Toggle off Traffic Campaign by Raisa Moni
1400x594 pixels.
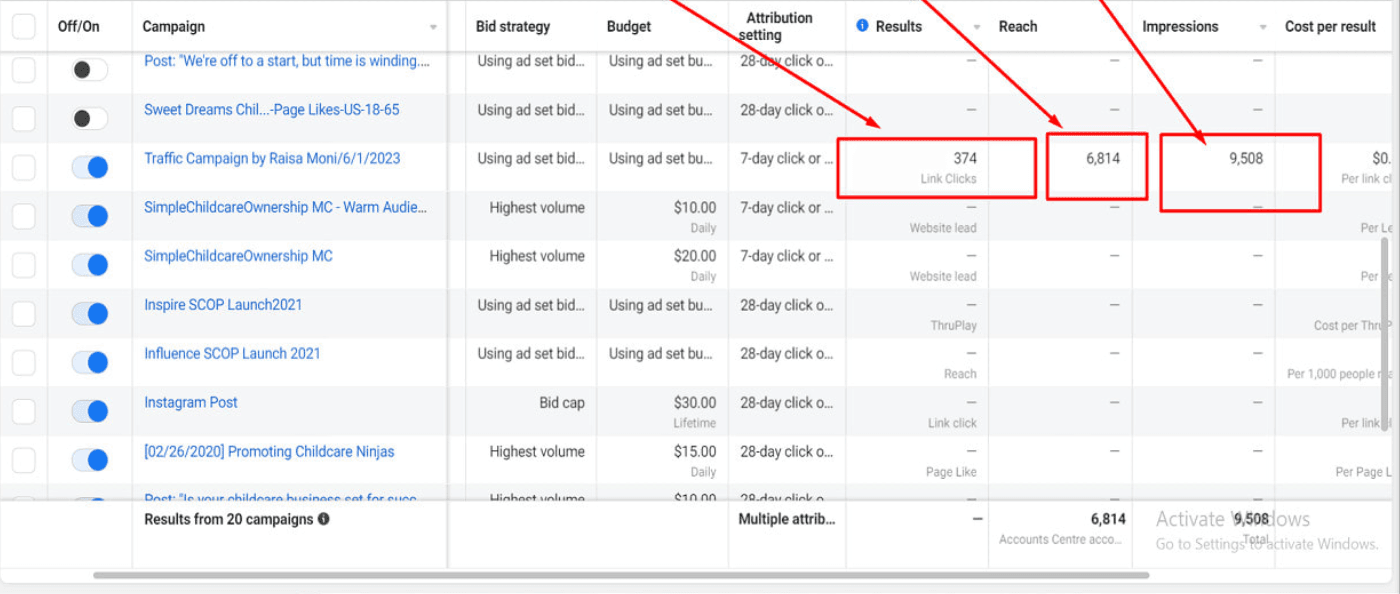90,168
